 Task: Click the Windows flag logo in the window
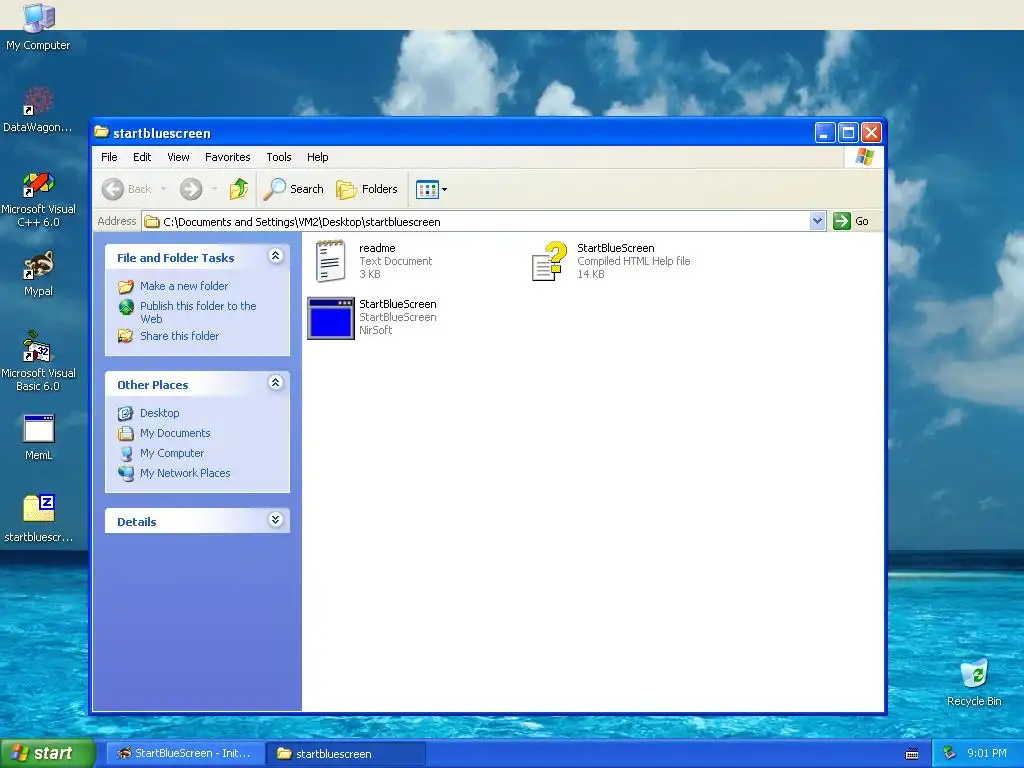(x=865, y=157)
